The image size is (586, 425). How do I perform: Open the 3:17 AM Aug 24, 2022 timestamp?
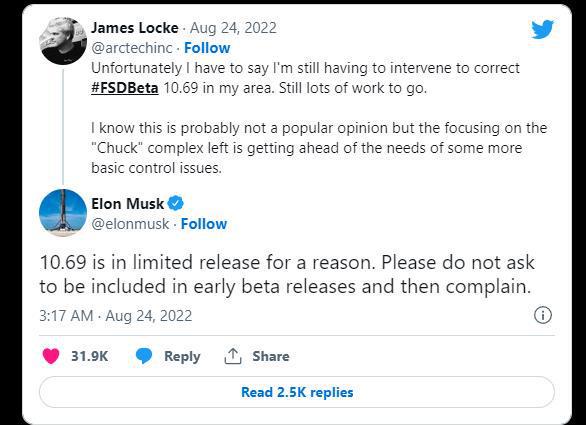tap(115, 315)
